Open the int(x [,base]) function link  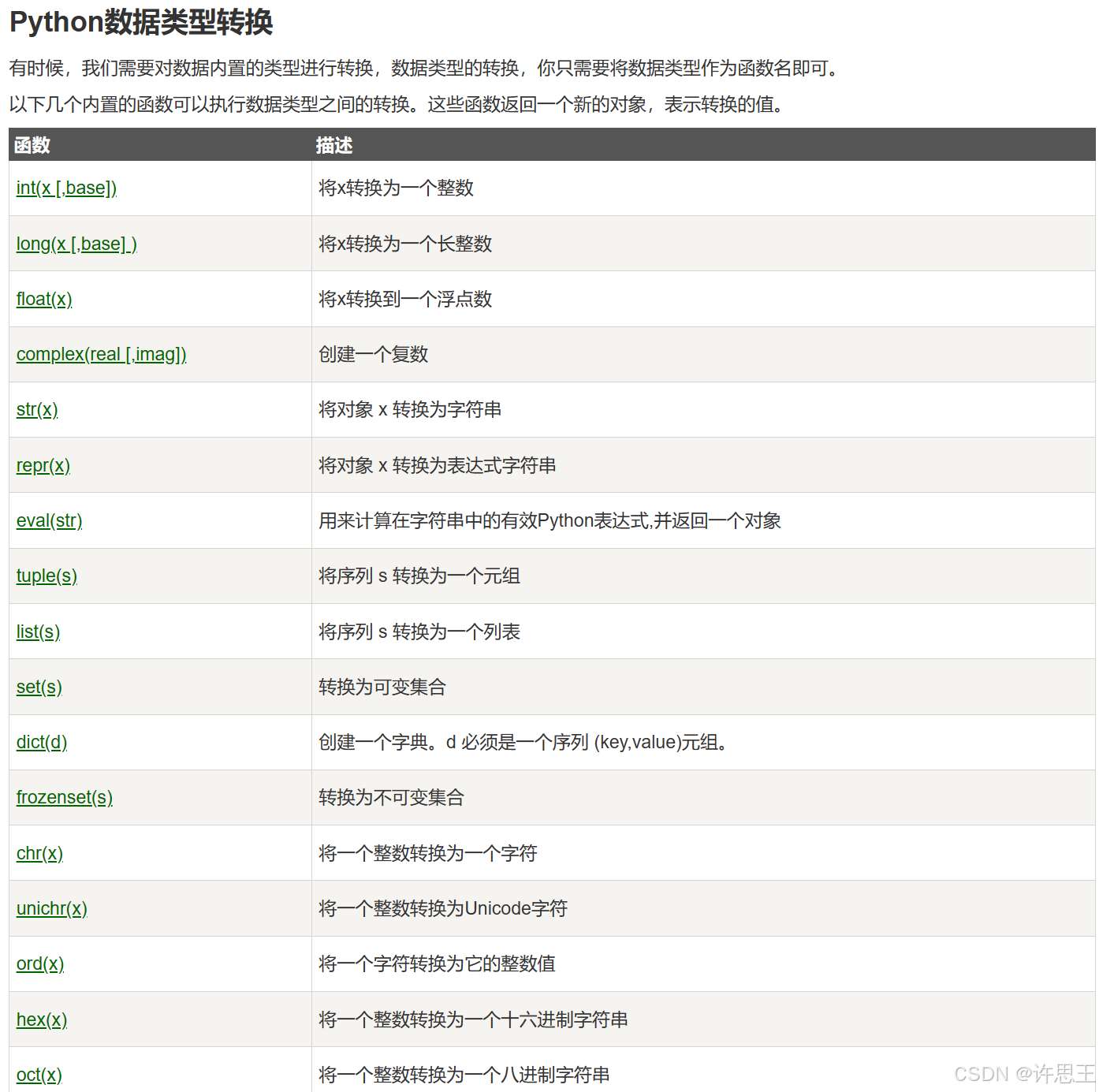pos(66,188)
